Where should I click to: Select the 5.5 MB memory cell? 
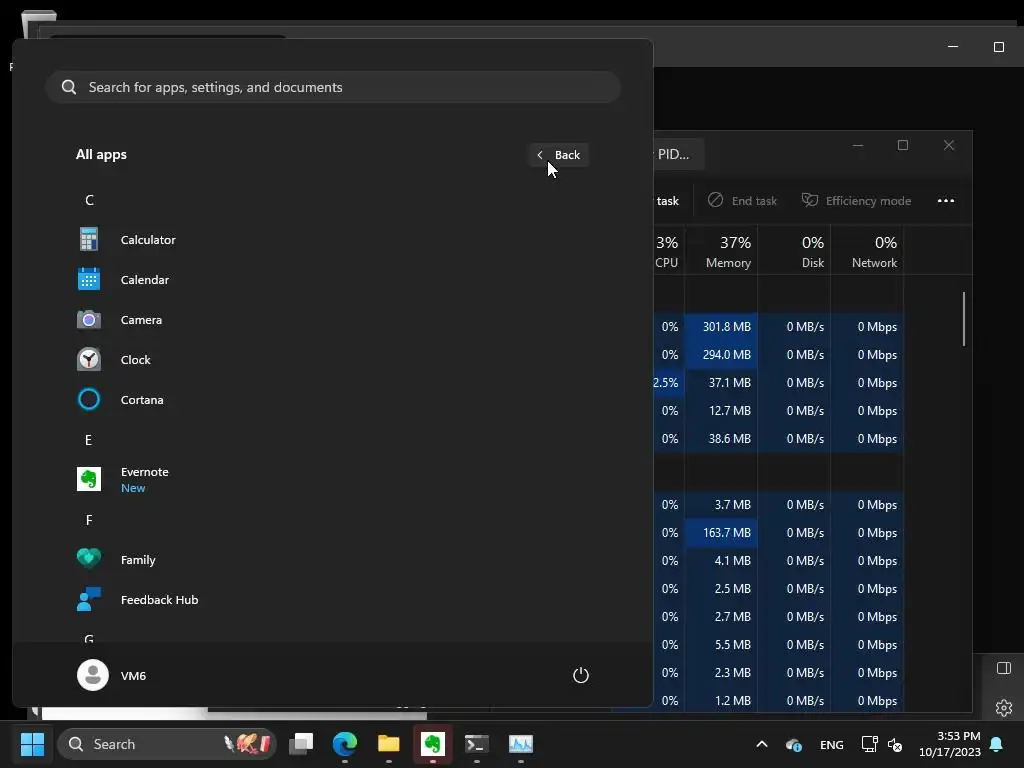tap(721, 645)
